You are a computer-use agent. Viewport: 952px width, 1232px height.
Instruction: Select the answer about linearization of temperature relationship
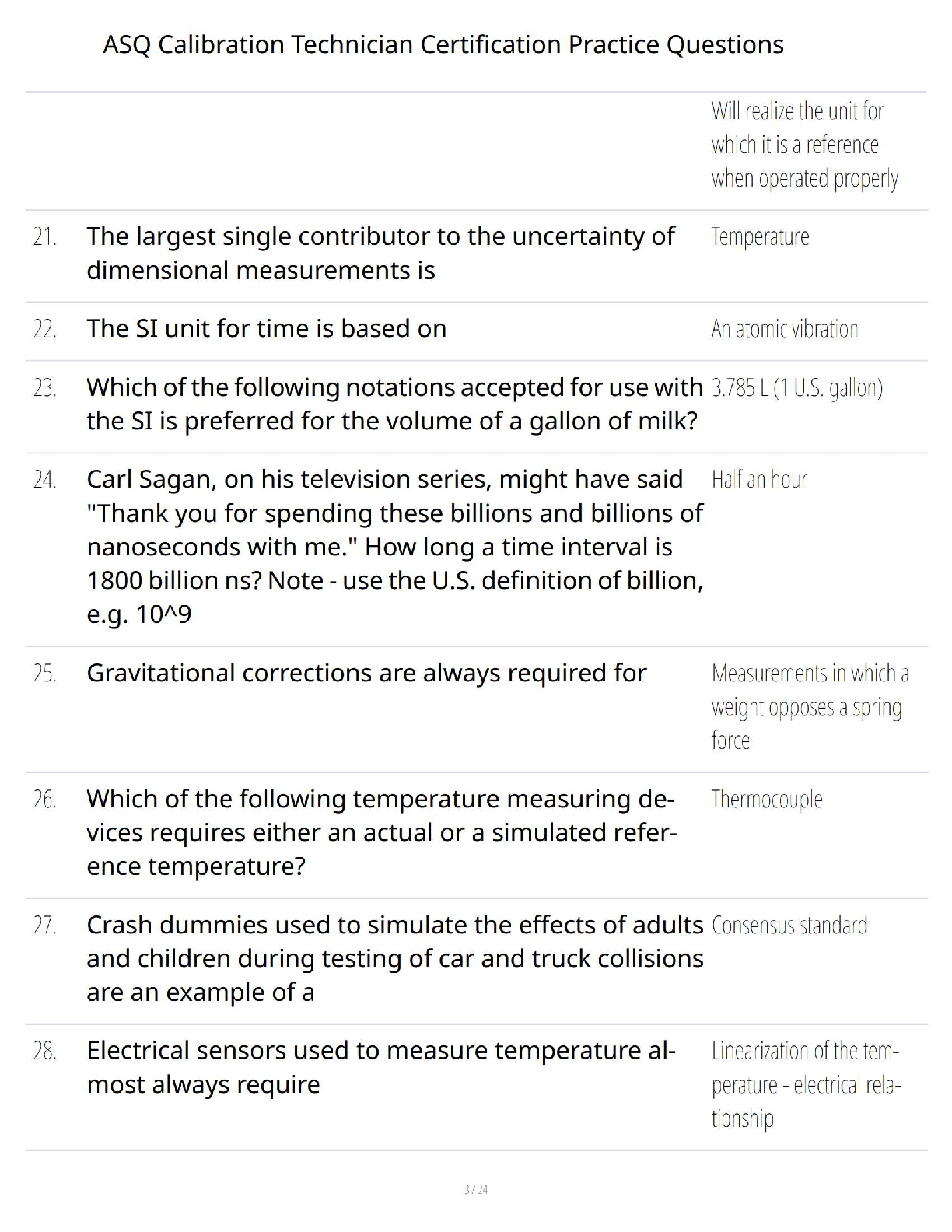point(805,1084)
